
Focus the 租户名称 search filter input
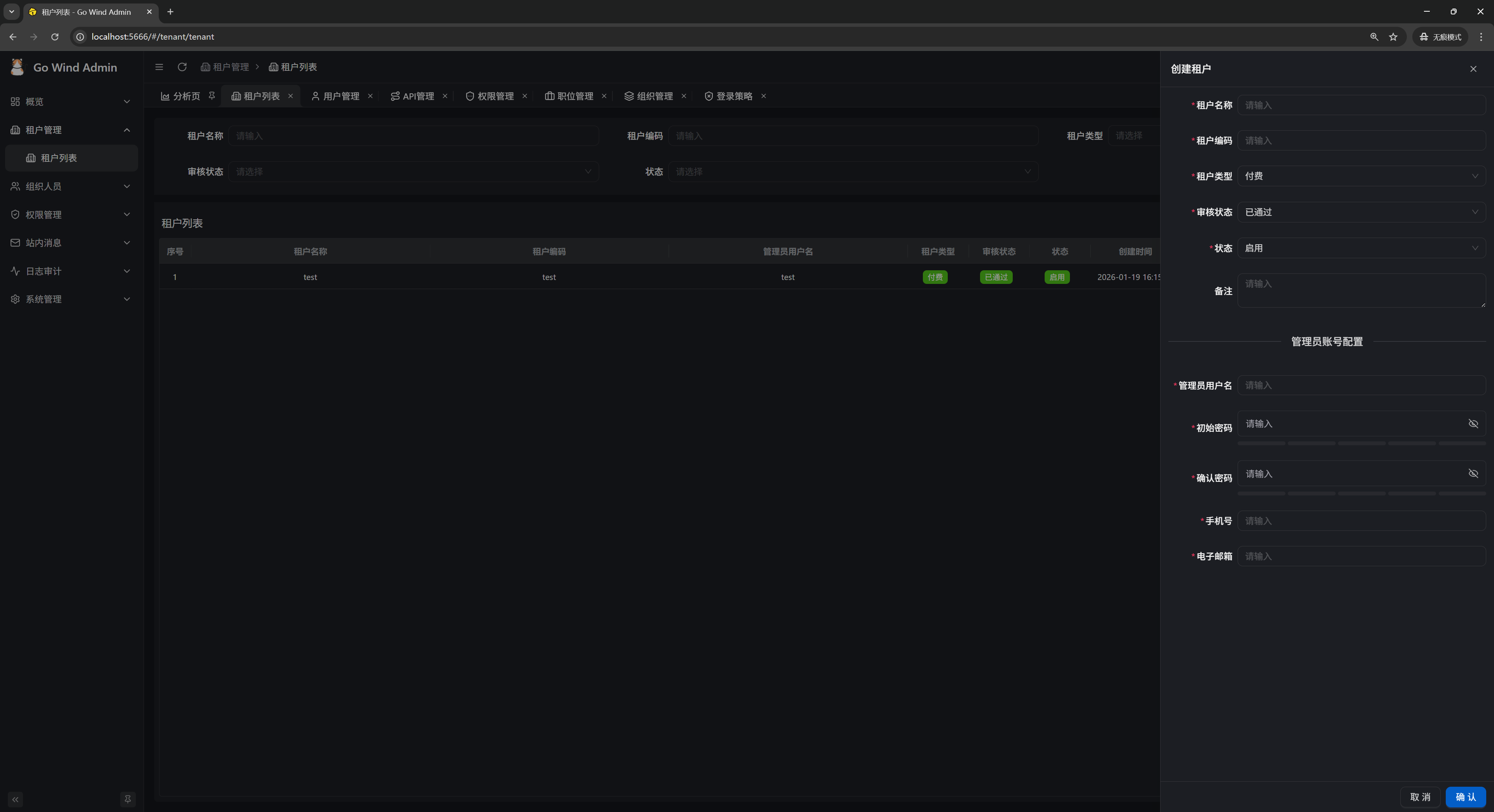point(414,136)
